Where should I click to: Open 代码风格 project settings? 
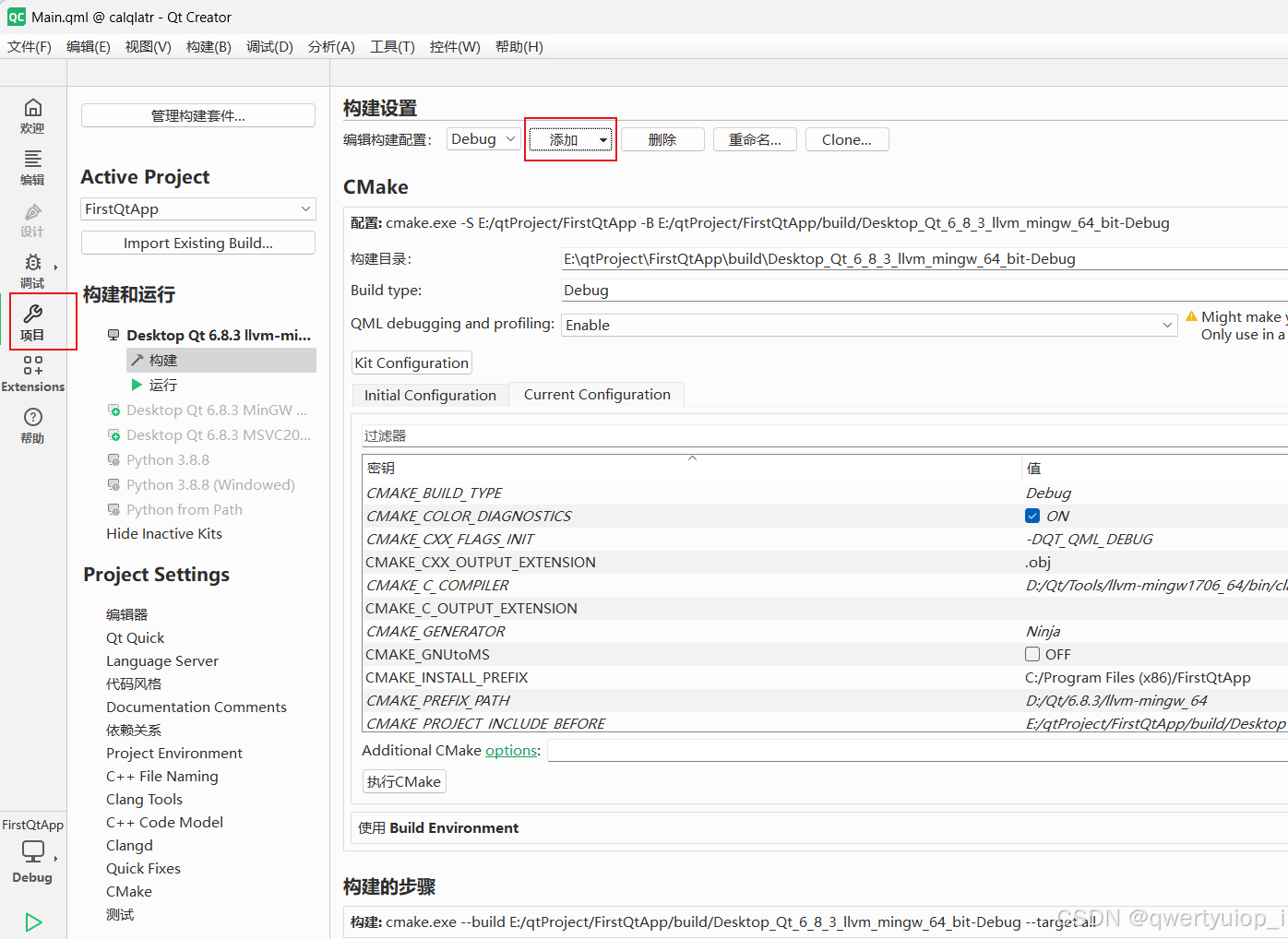tap(134, 683)
